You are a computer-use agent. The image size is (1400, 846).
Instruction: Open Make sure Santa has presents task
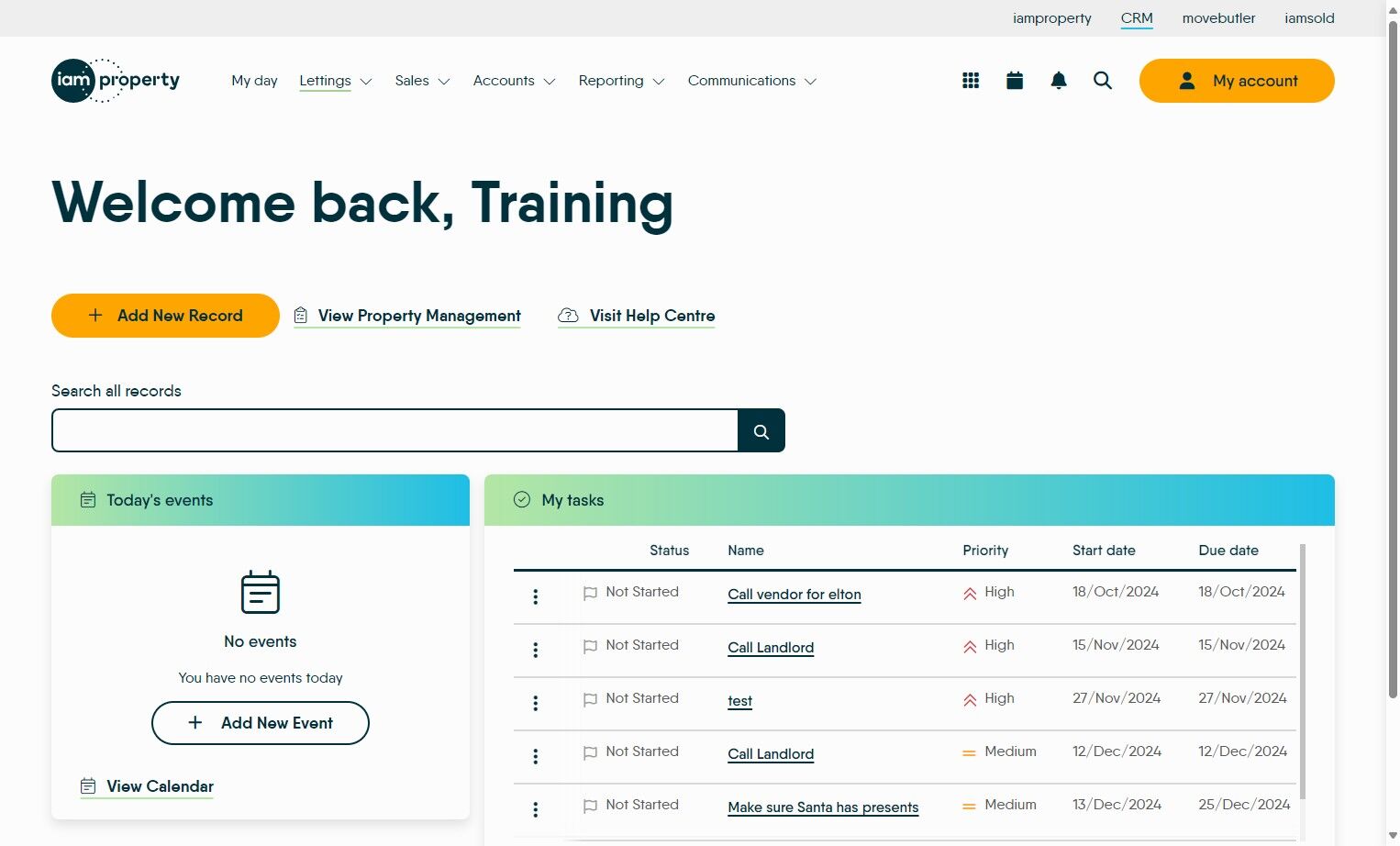[x=823, y=807]
